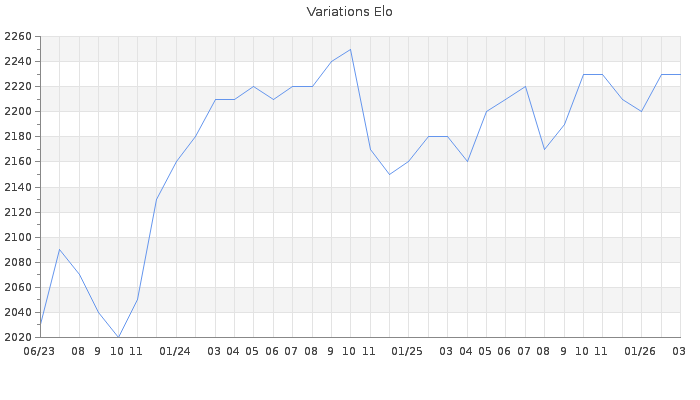Click the "Variations Elo" chart title
The height and width of the screenshot is (400, 700).
[349, 12]
